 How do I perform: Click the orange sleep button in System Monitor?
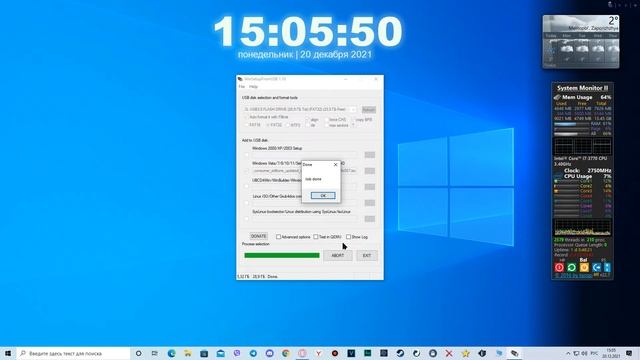[584, 267]
